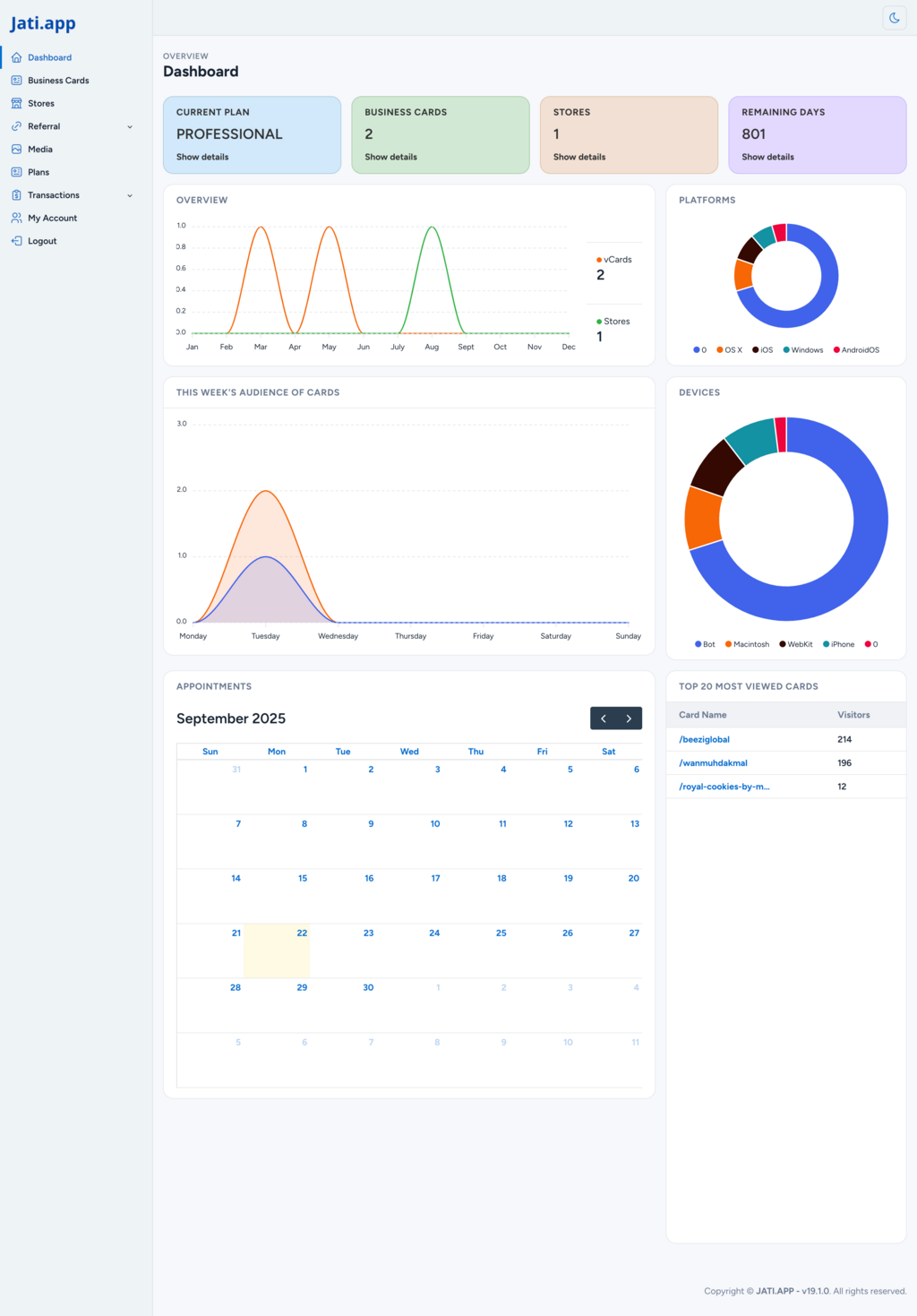Click the My Account user icon
The image size is (917, 1316).
coord(16,218)
